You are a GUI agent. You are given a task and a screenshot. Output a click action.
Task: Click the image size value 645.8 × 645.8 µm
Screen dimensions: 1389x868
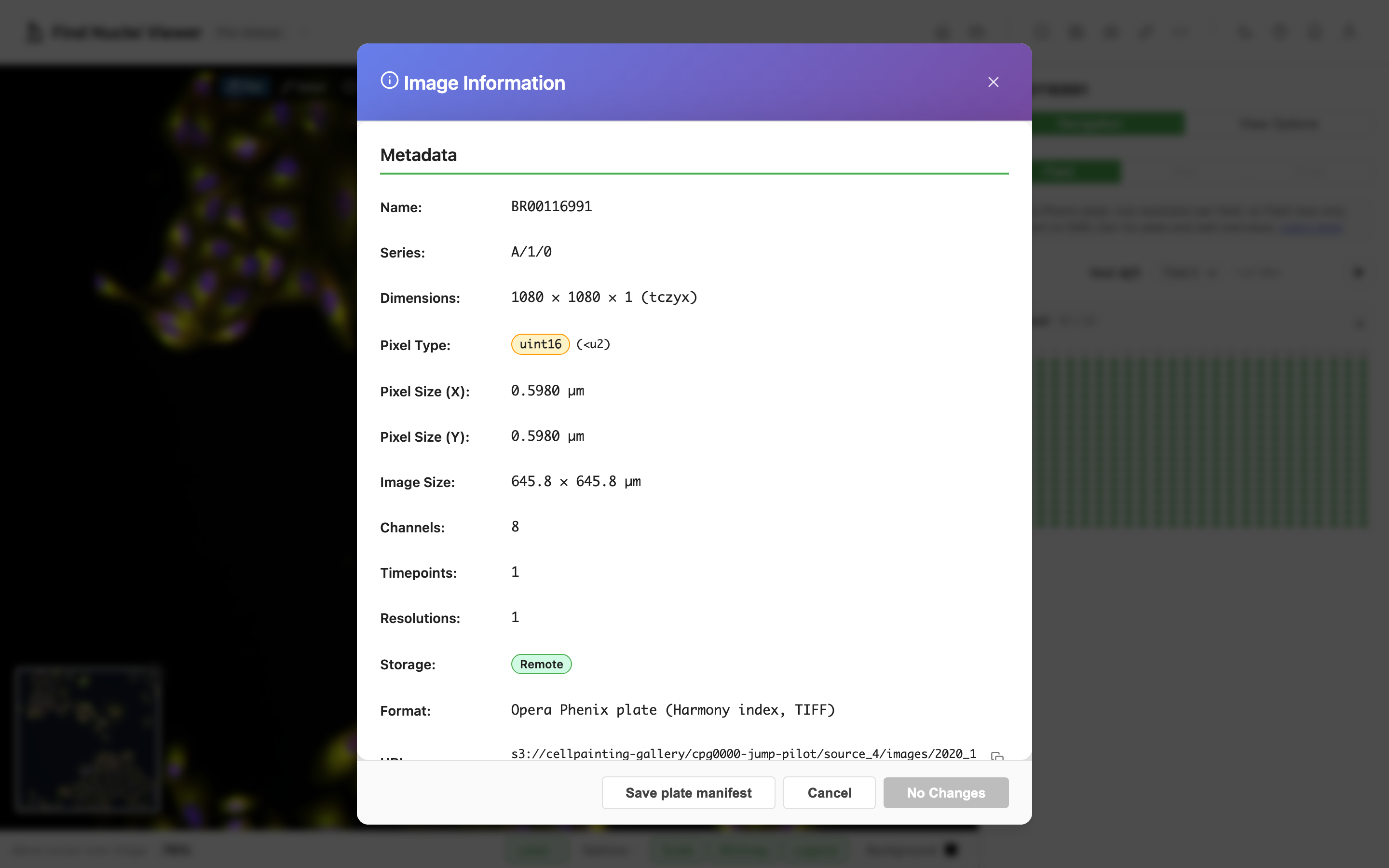576,481
